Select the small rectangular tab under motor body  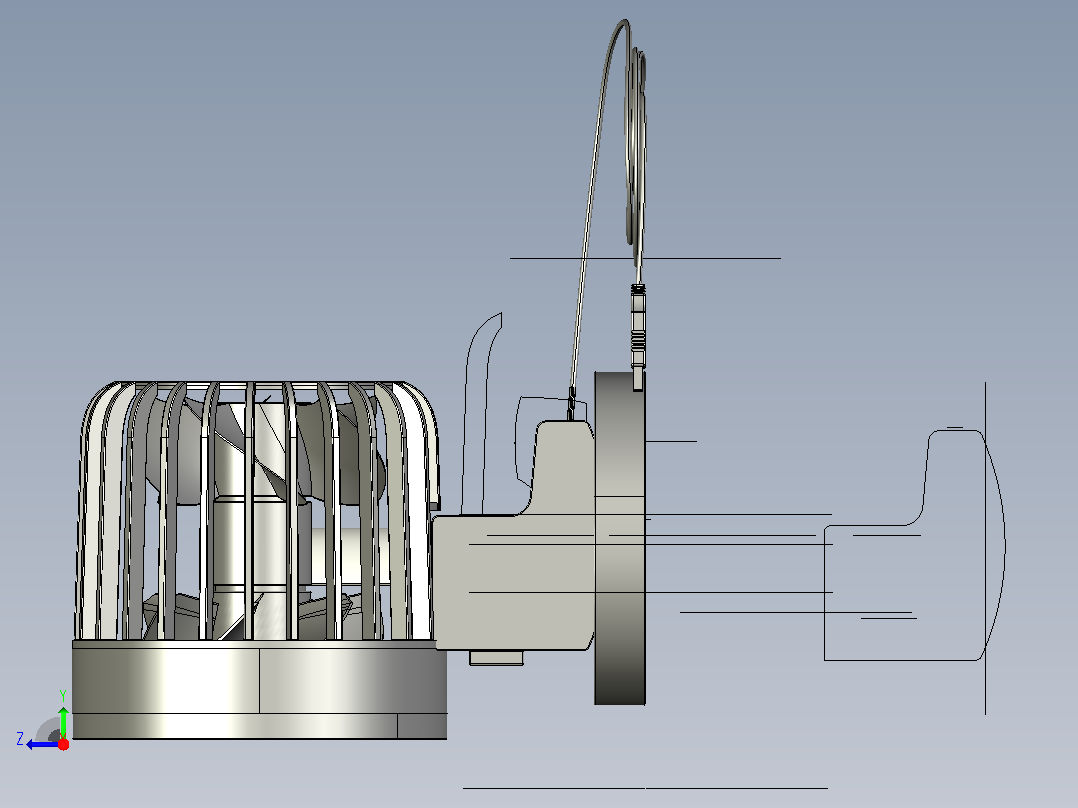[x=496, y=658]
